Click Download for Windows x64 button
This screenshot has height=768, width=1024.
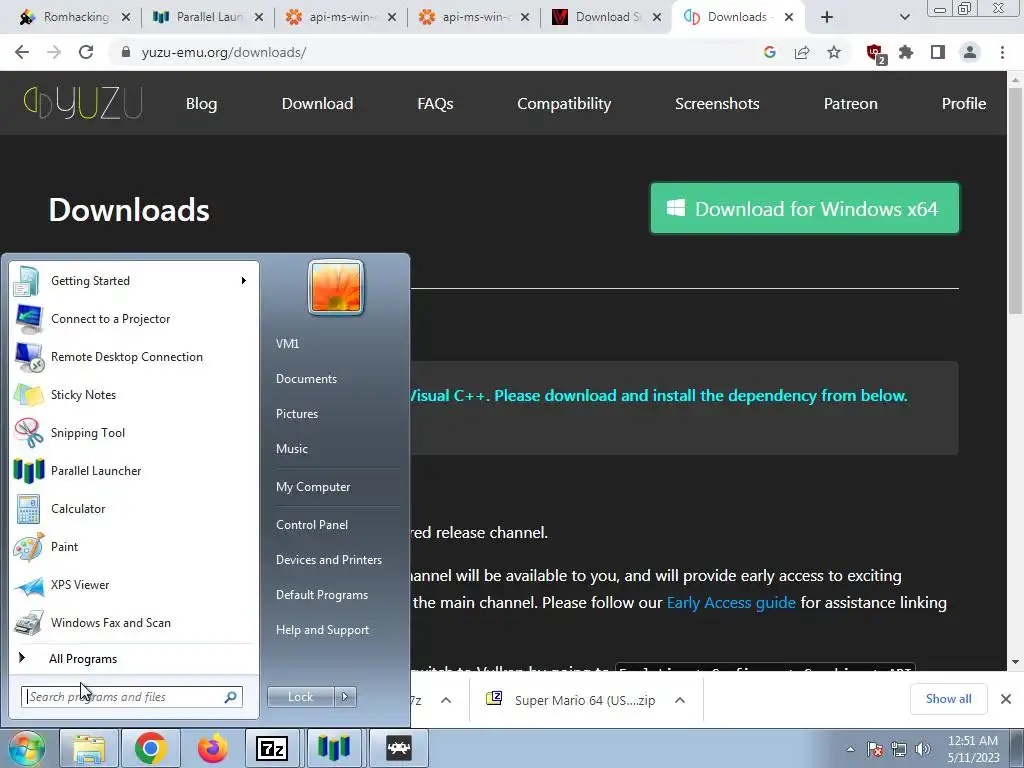(805, 208)
